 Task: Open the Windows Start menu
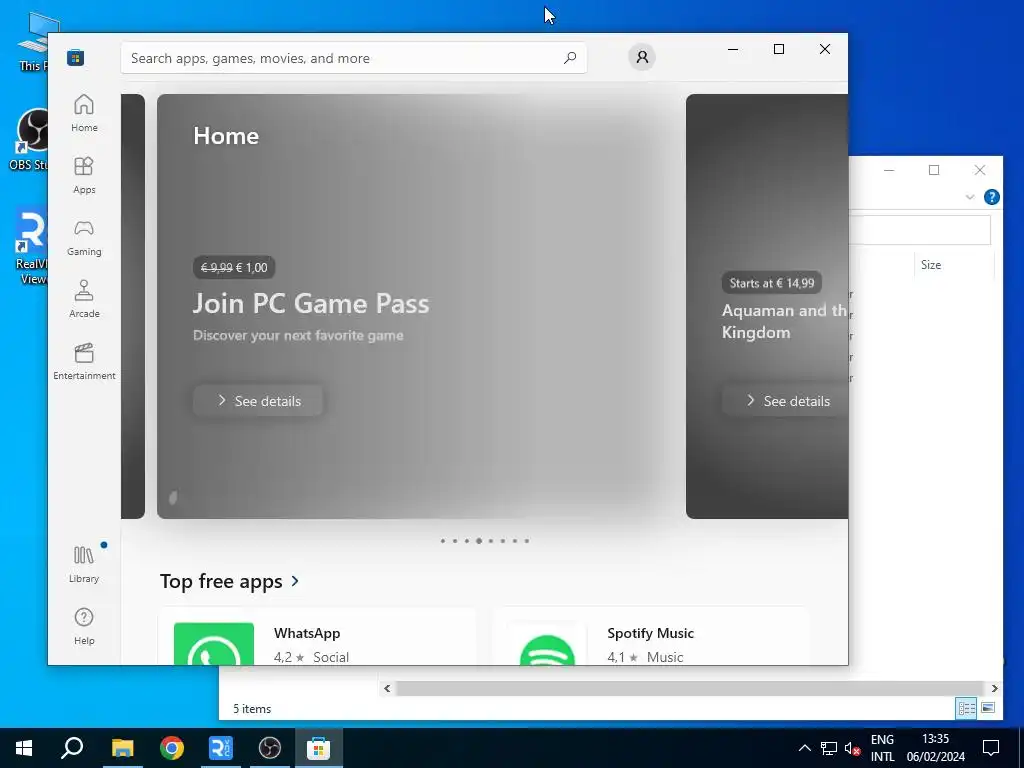point(24,748)
